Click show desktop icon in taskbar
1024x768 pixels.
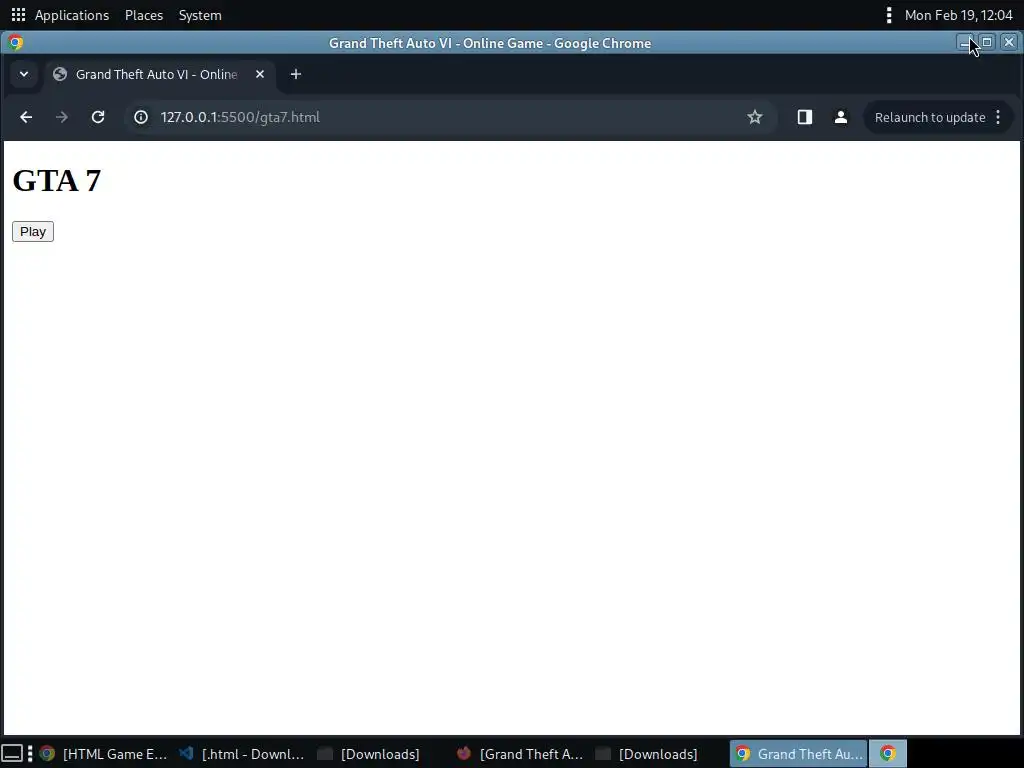pyautogui.click(x=12, y=754)
